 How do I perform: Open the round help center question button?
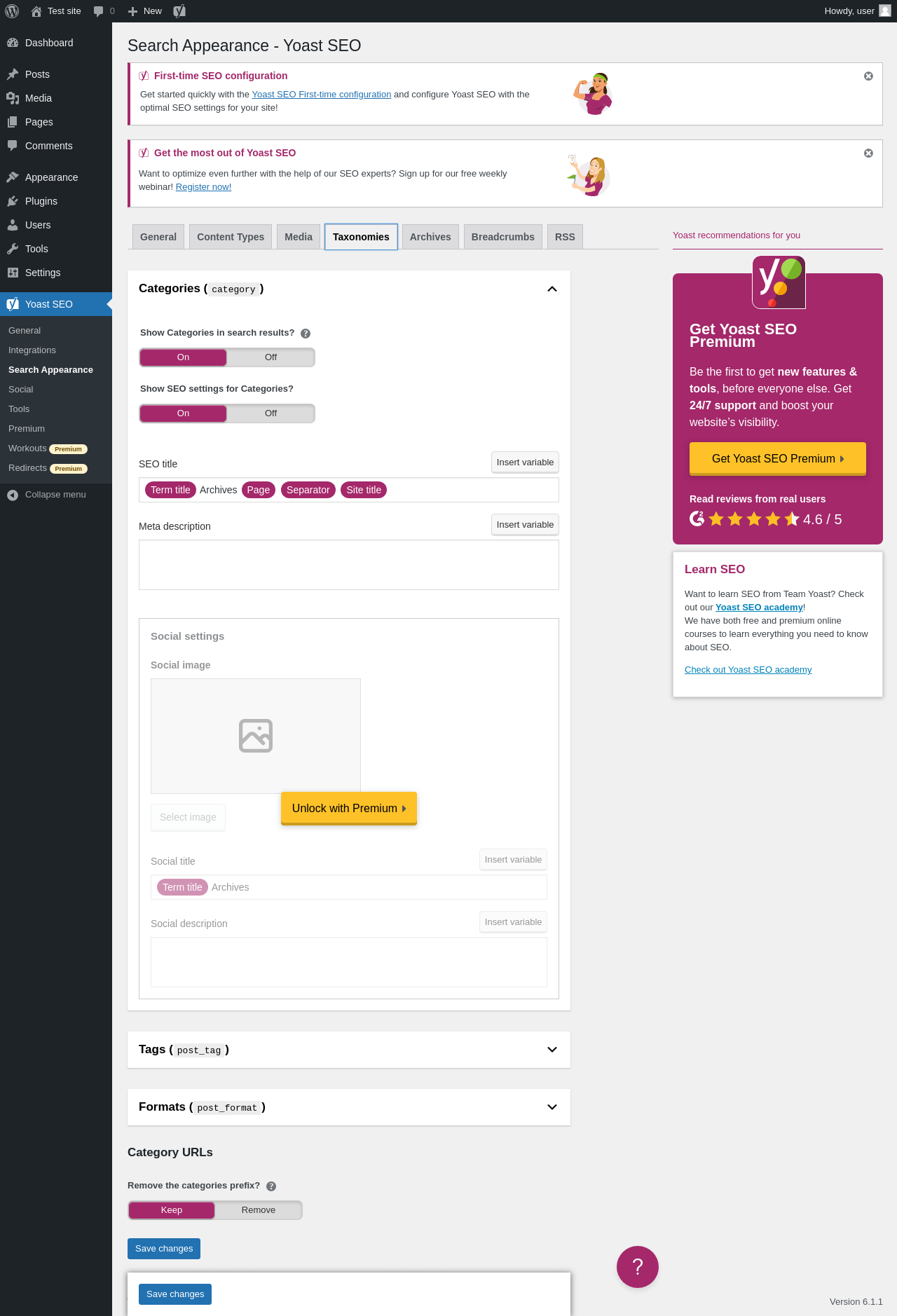pyautogui.click(x=638, y=1267)
